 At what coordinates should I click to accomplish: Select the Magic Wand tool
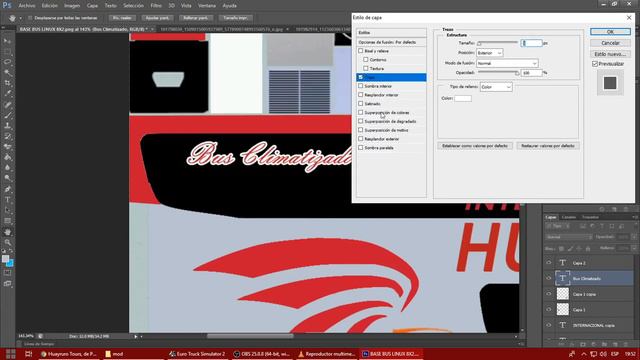click(x=7, y=73)
